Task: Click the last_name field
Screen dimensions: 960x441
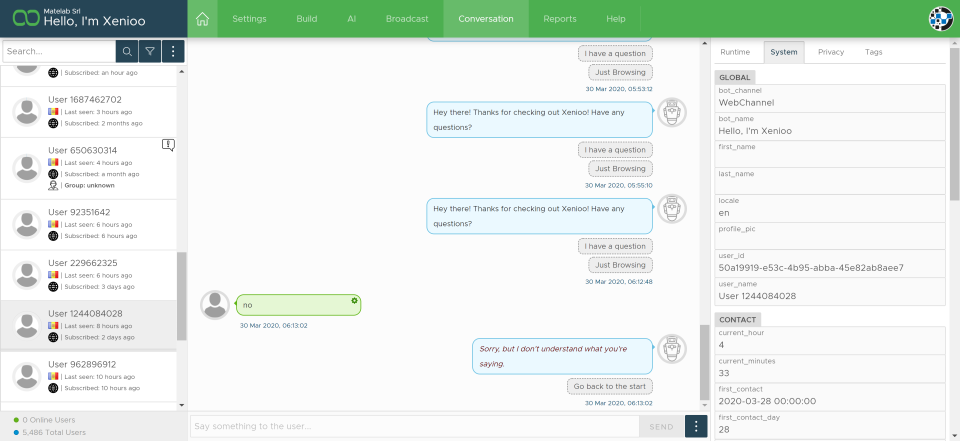Action: (x=830, y=181)
